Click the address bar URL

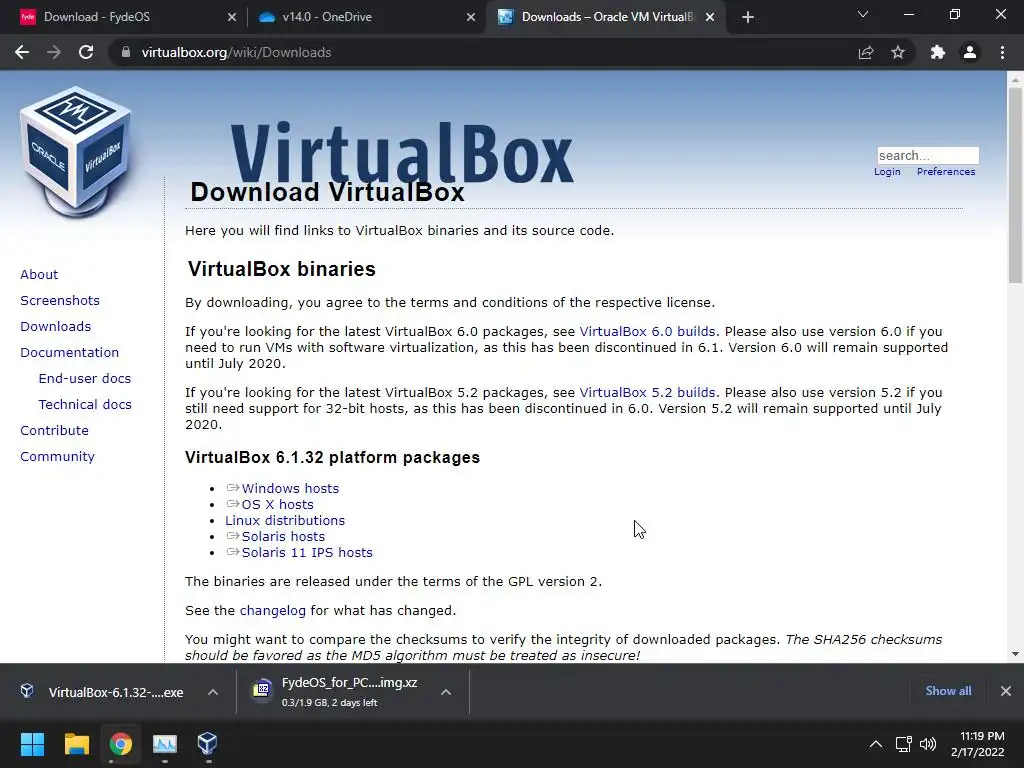tap(236, 52)
